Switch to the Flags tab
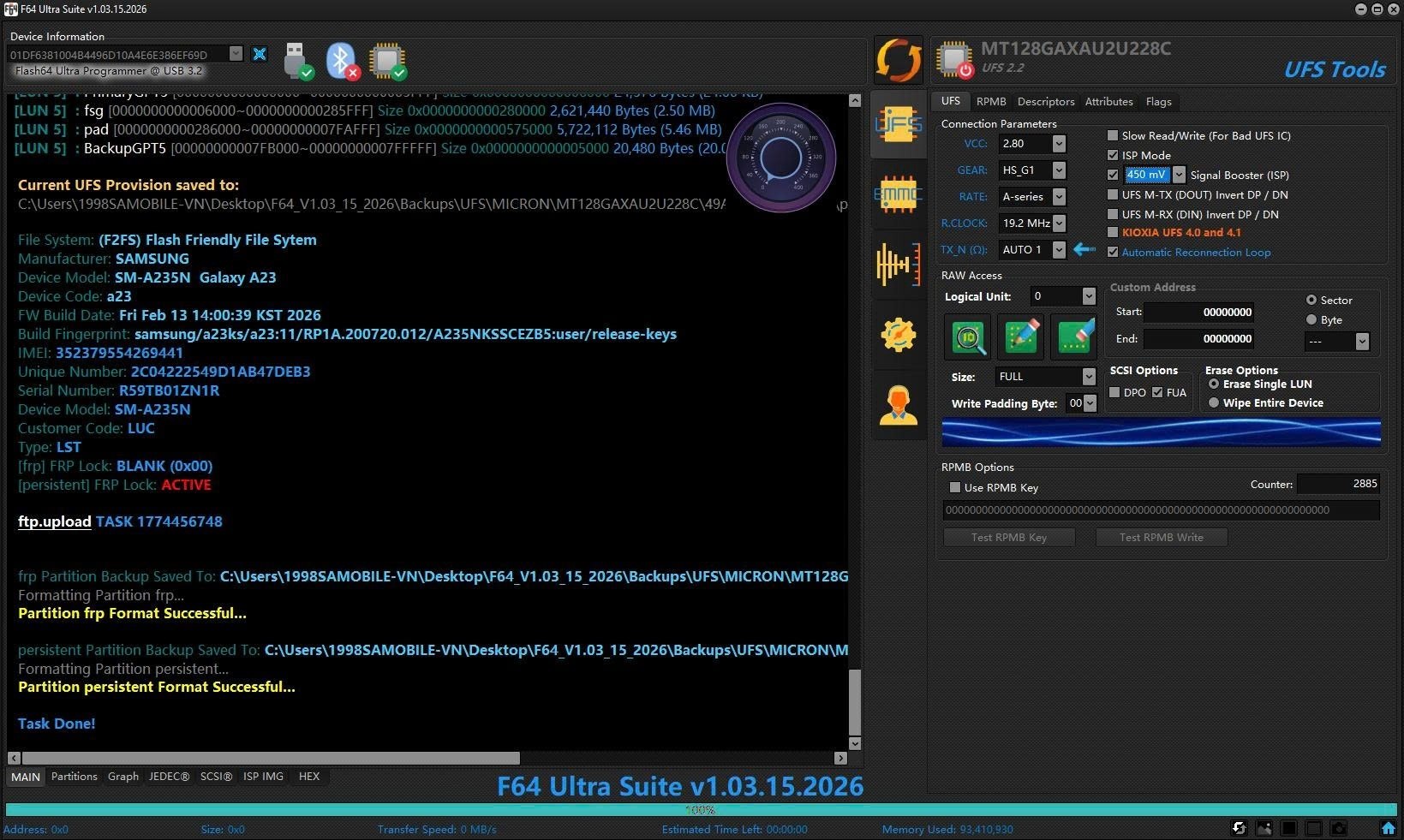 pos(1158,101)
